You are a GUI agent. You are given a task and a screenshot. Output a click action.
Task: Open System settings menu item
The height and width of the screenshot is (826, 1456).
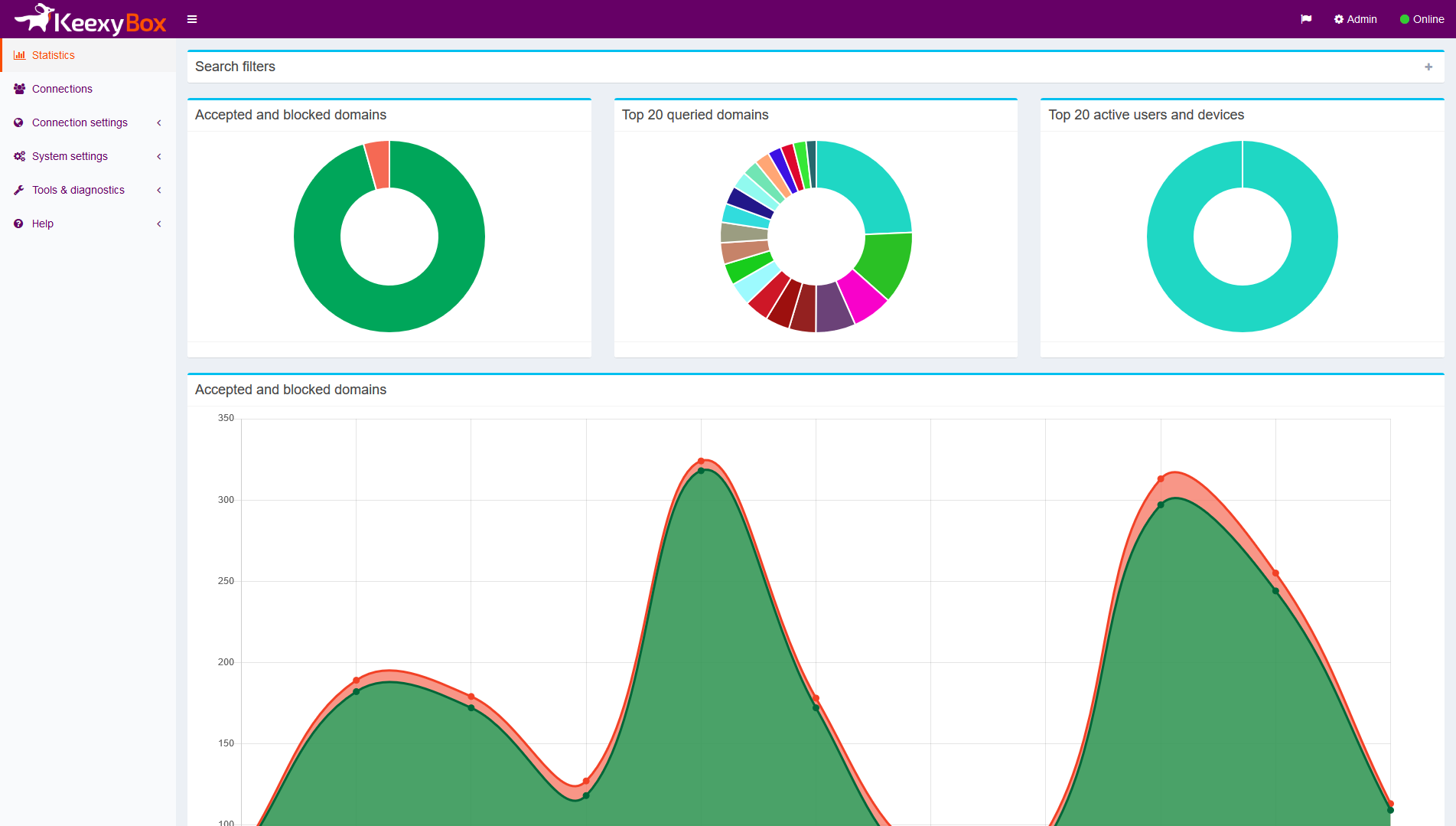click(88, 156)
